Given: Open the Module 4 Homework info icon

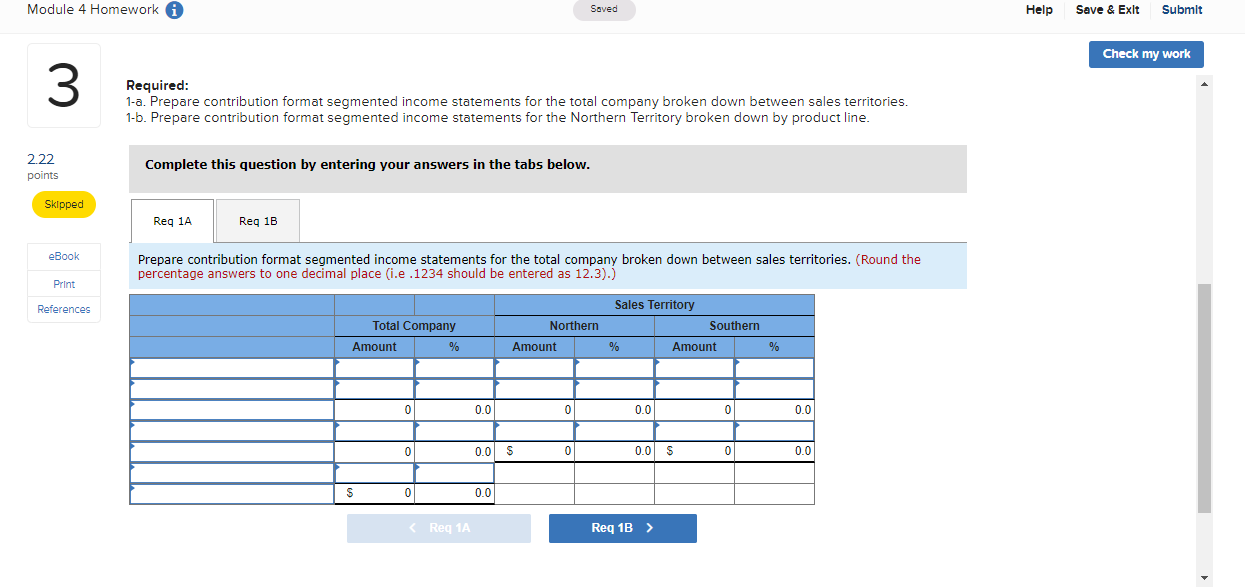Looking at the screenshot, I should click(175, 9).
